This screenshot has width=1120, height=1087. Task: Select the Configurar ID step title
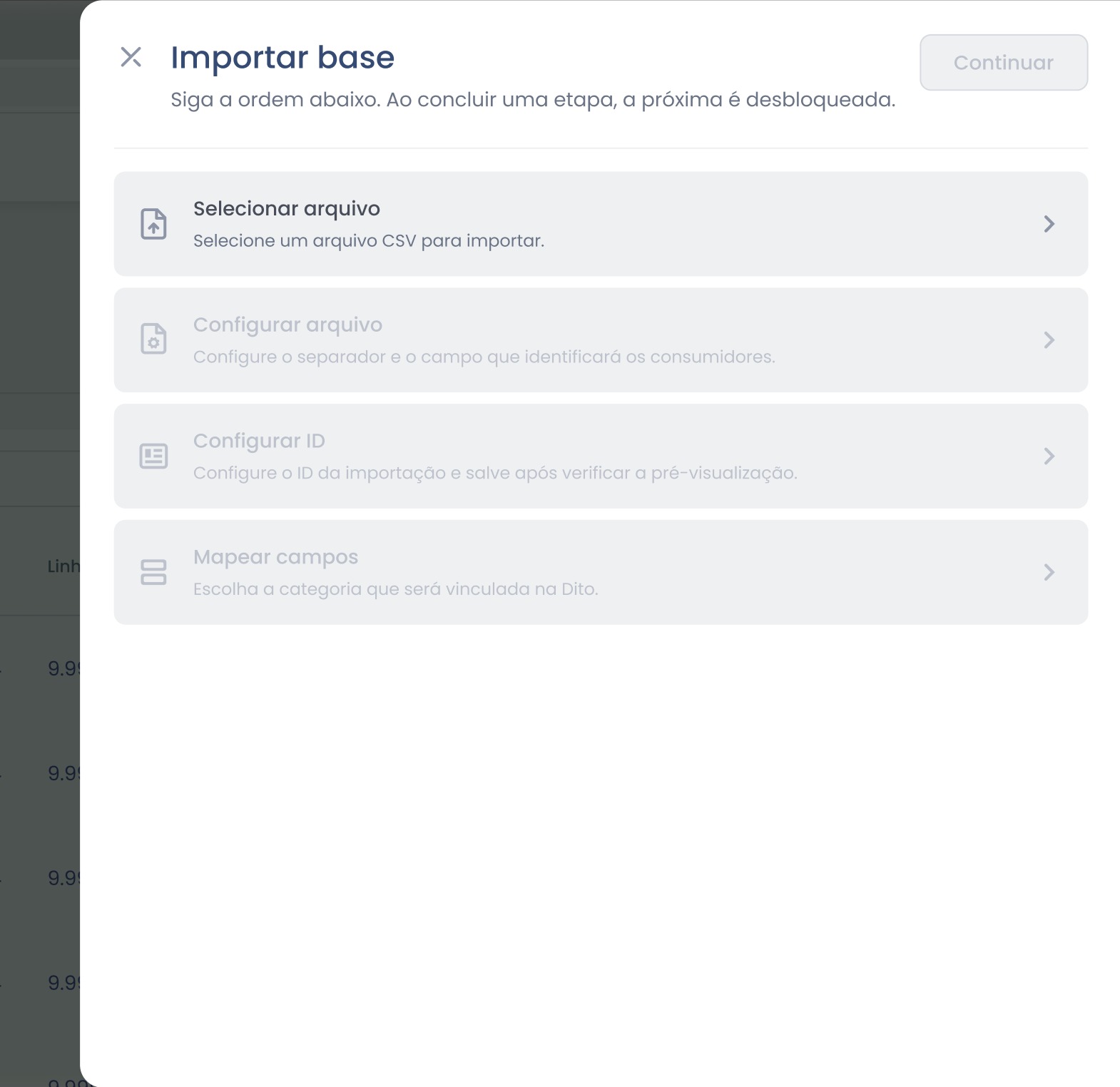coord(259,442)
